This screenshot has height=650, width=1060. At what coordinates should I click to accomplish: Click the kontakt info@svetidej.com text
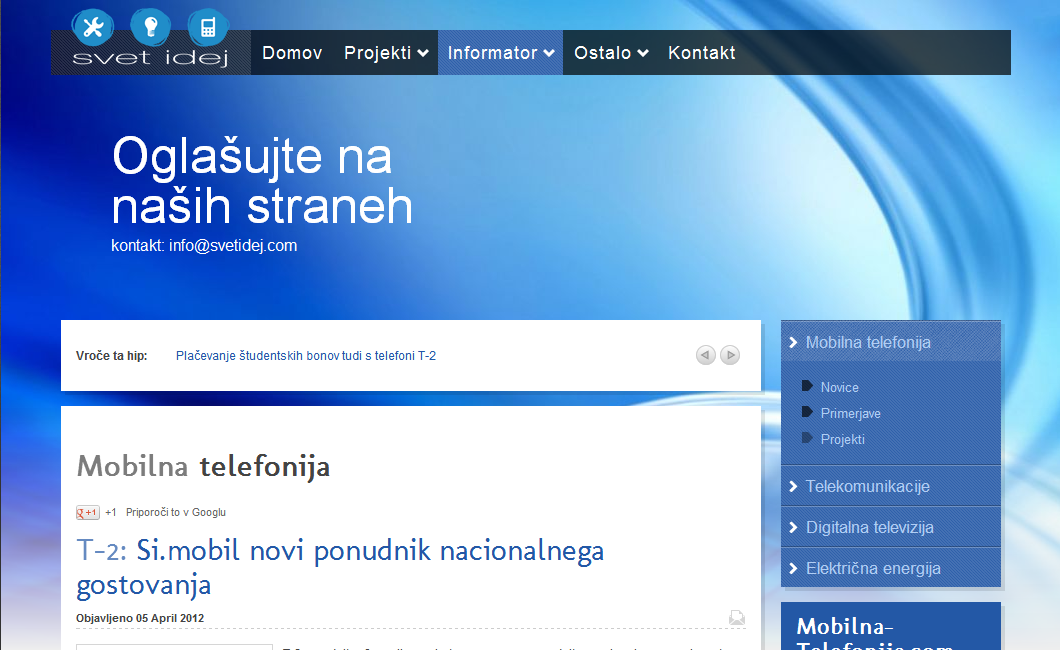click(204, 245)
